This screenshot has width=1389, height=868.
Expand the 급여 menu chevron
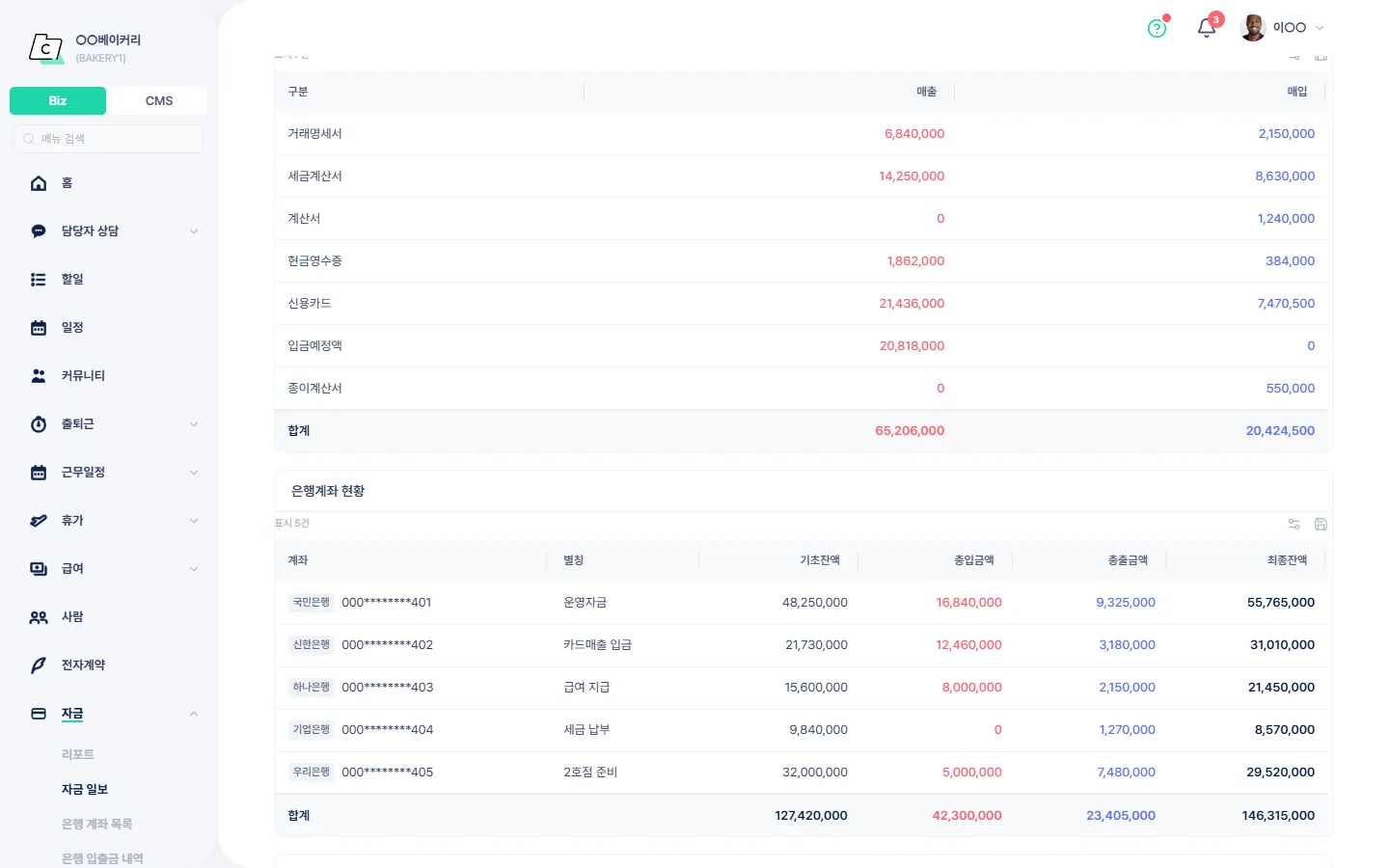tap(194, 569)
